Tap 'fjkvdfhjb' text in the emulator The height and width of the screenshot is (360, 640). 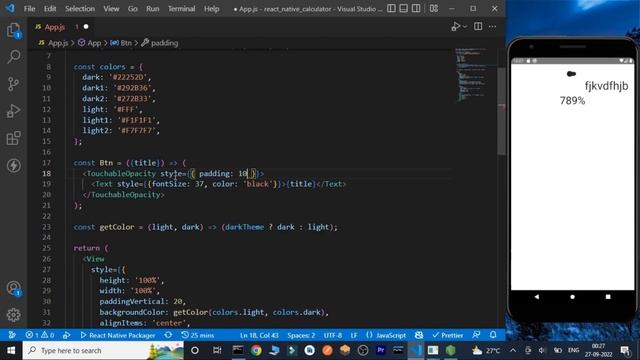(x=607, y=86)
